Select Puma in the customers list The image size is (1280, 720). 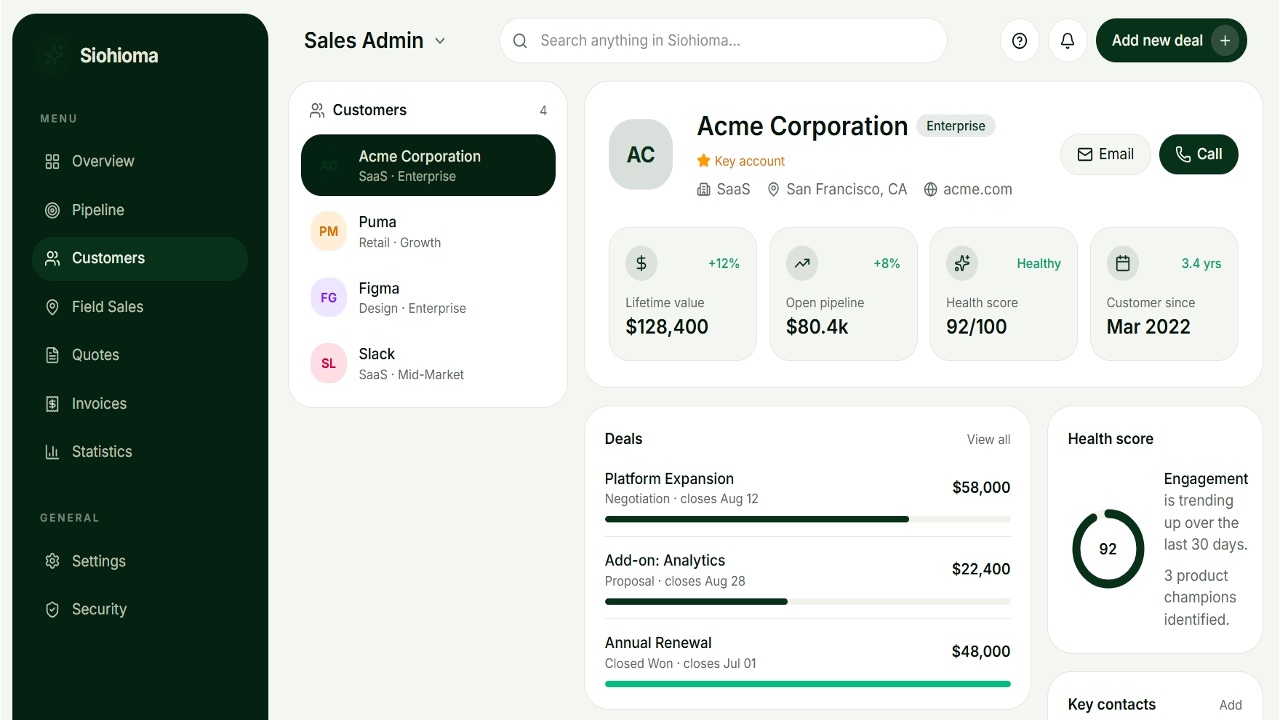pos(428,231)
